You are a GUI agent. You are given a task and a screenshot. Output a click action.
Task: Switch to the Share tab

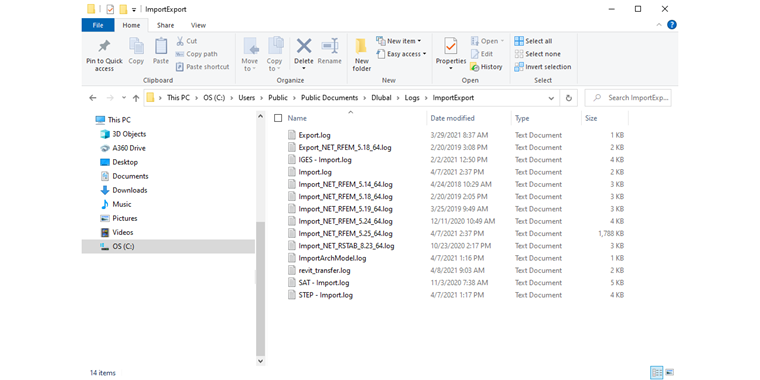point(166,25)
